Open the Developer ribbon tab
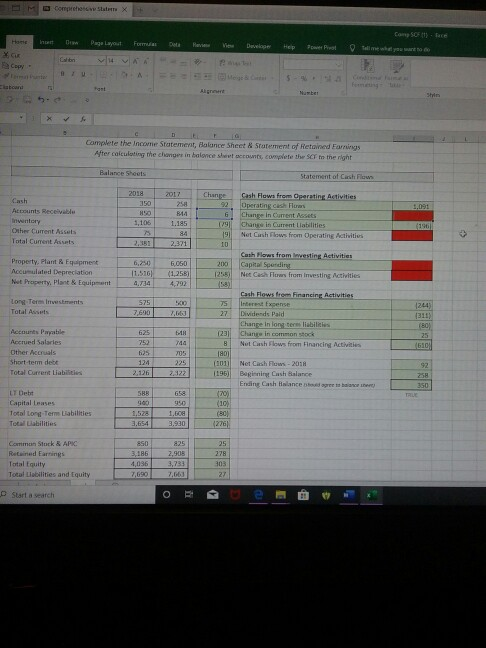The image size is (486, 648). point(258,46)
